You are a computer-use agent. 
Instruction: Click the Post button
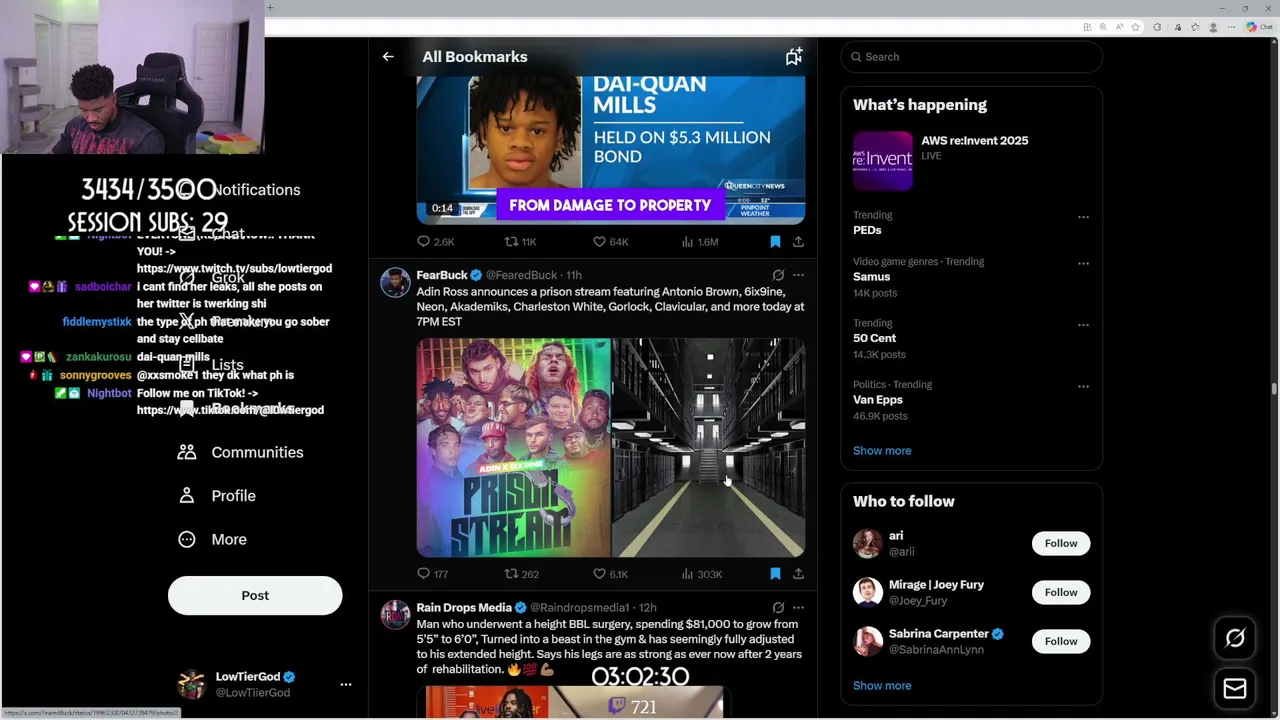point(255,596)
